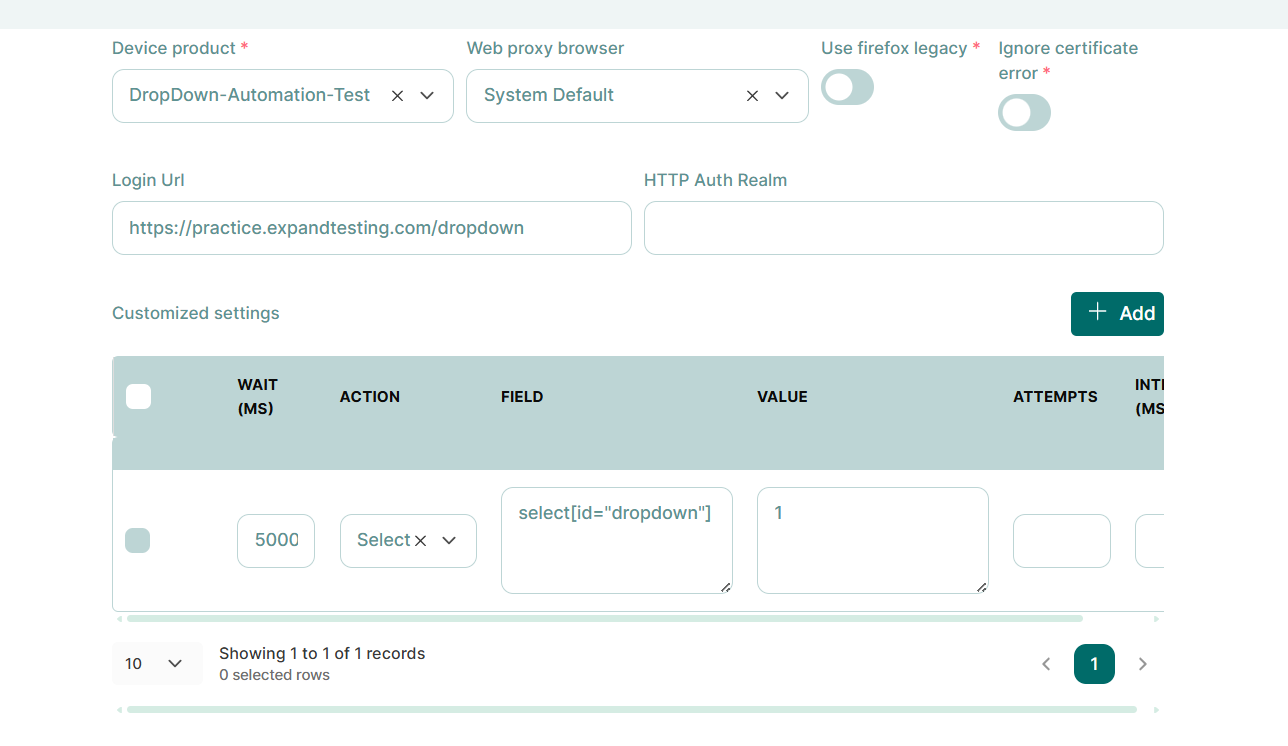
Task: Check the select-all checkbox in table header
Action: [139, 397]
